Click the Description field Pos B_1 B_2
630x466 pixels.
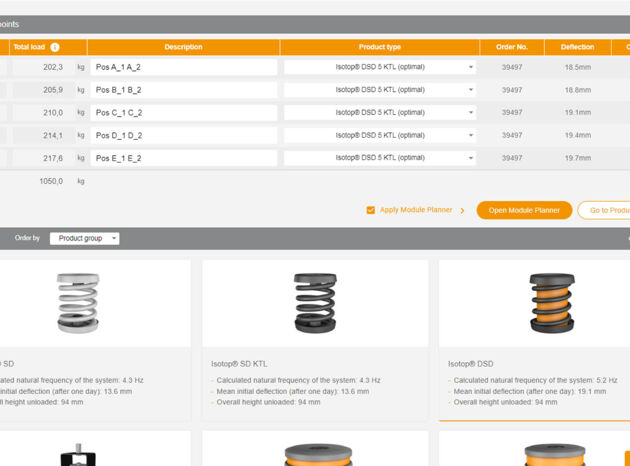tap(183, 90)
